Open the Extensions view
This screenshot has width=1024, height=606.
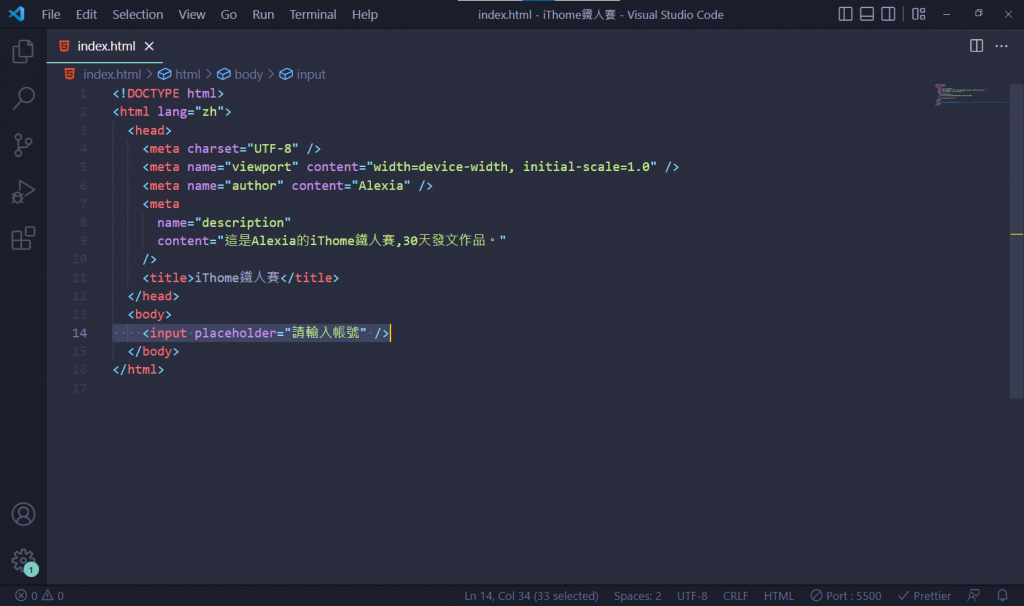[x=23, y=238]
